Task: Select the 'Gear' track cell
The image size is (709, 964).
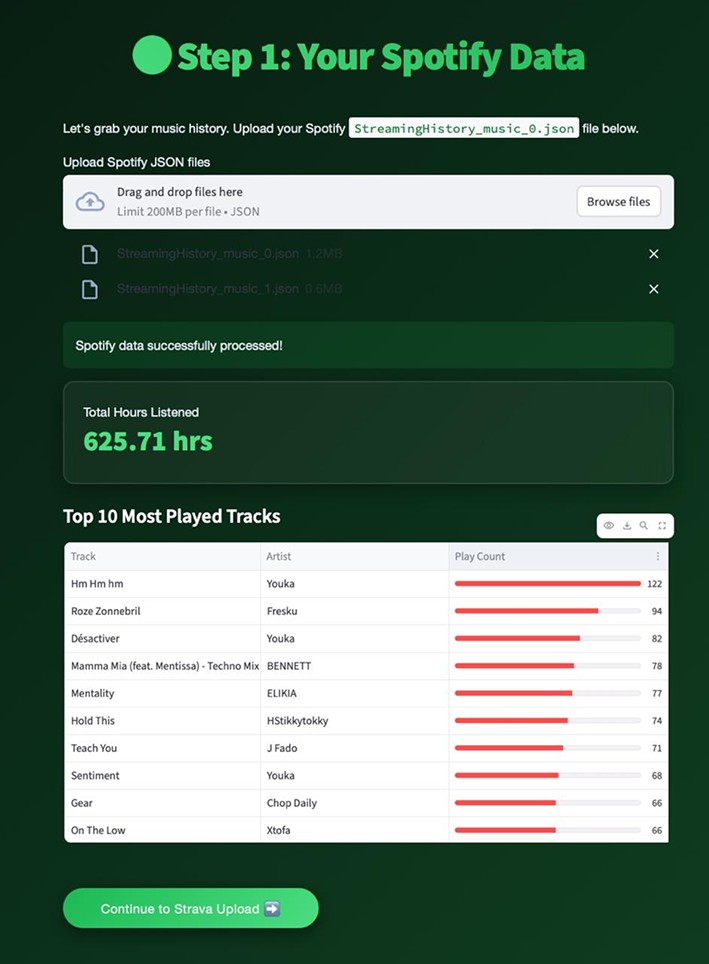Action: pyautogui.click(x=162, y=802)
